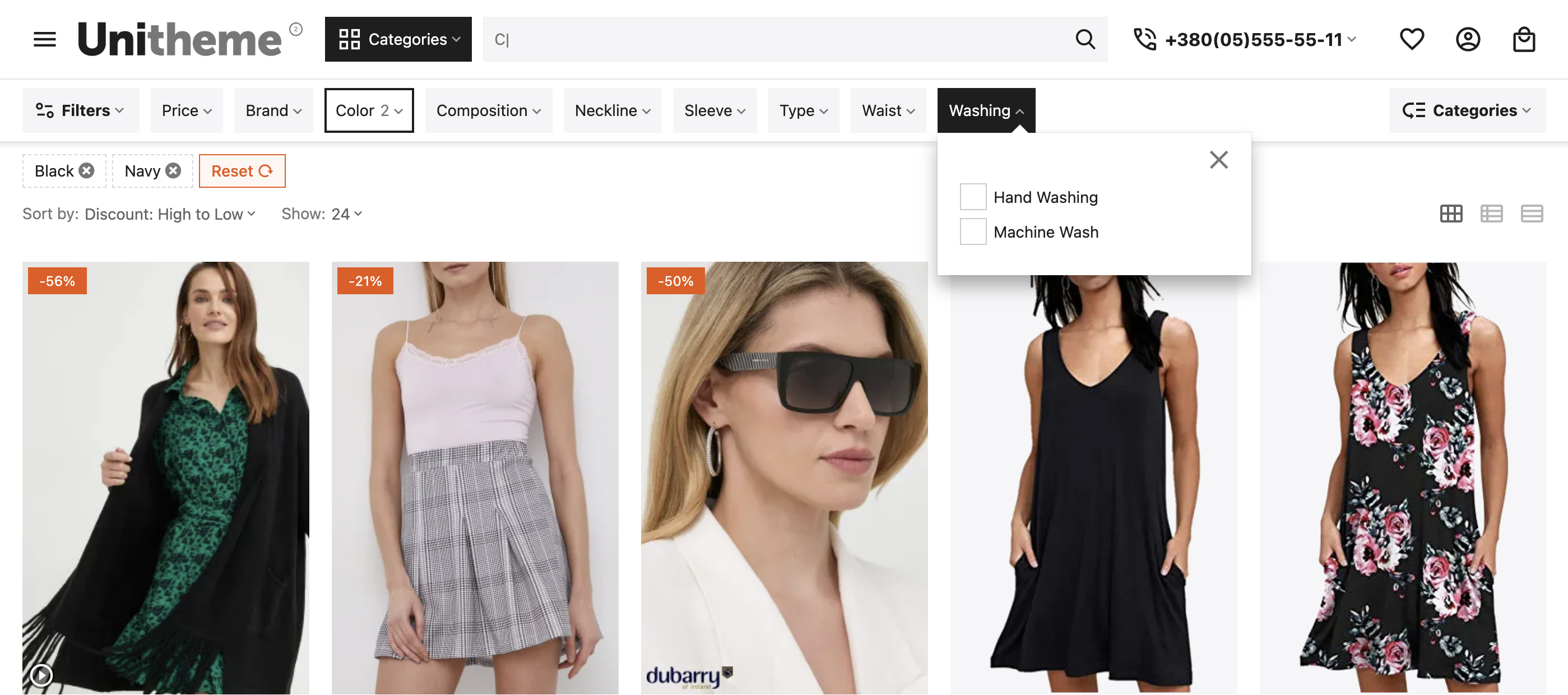Viewport: 1568px width, 695px height.
Task: Remove the Black filter tag
Action: click(87, 170)
